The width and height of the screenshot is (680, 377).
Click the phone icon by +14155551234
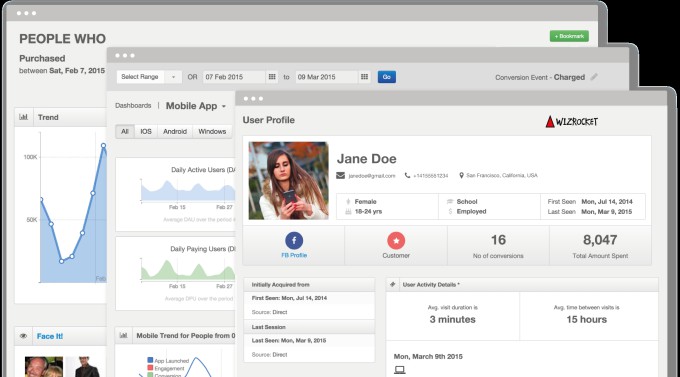coord(407,175)
